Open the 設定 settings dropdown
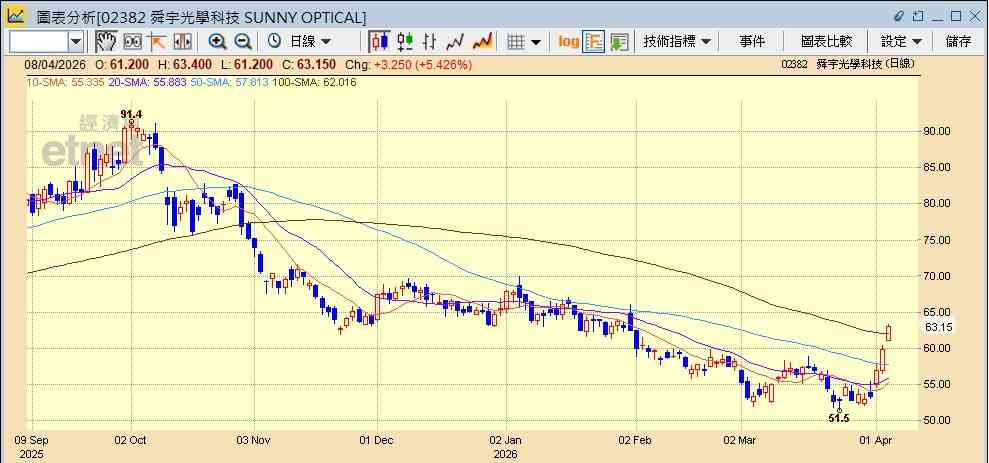This screenshot has height=463, width=989. pyautogui.click(x=901, y=42)
